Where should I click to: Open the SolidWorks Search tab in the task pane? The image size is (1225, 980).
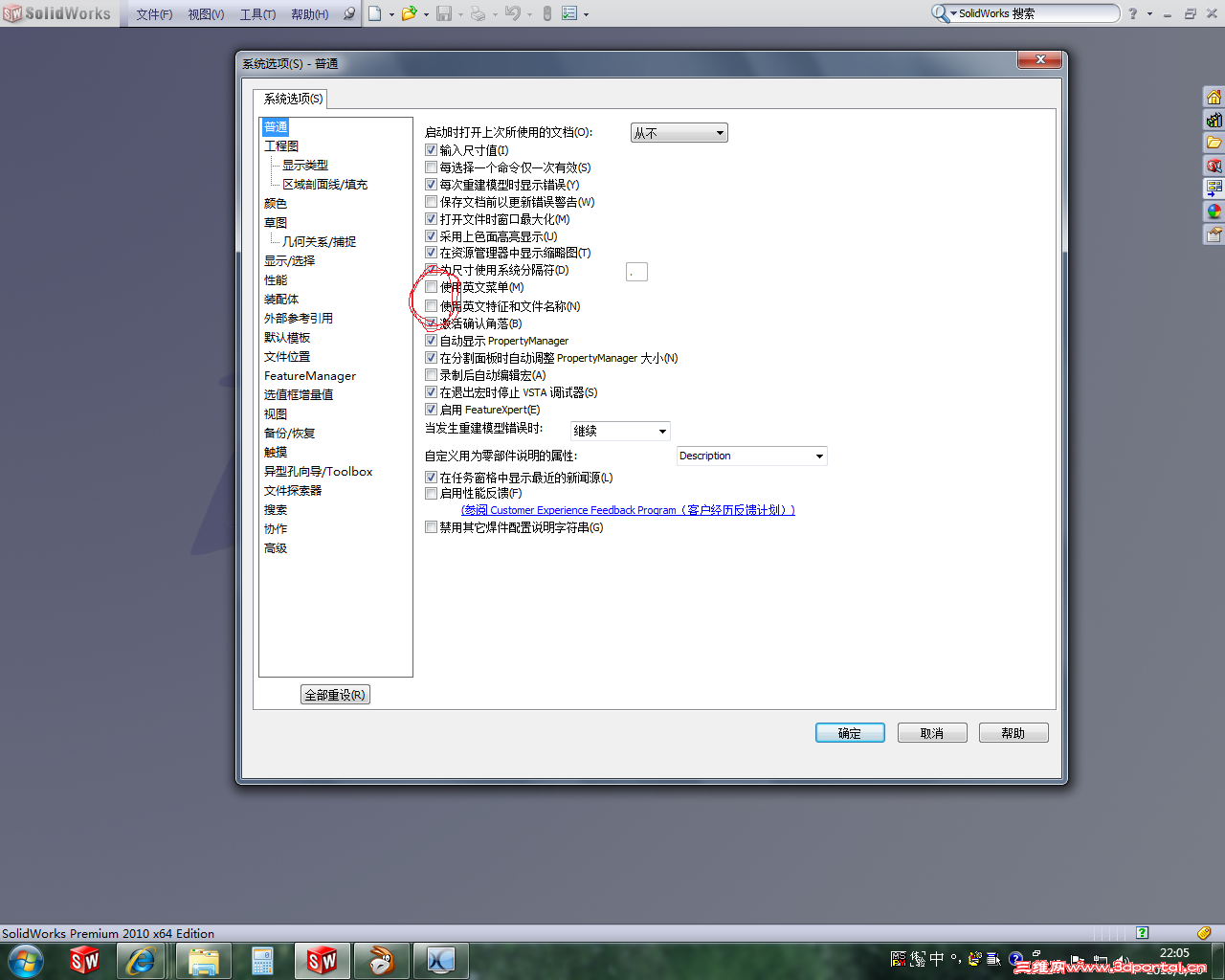1214,166
